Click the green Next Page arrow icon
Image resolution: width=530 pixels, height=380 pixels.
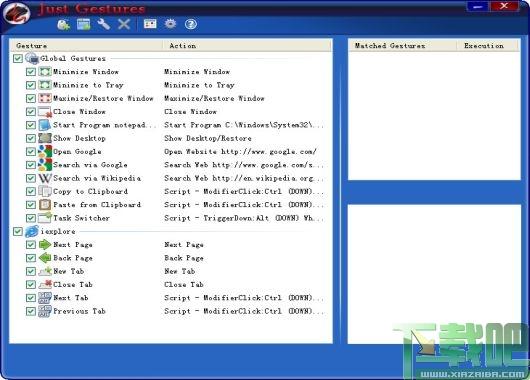45,244
